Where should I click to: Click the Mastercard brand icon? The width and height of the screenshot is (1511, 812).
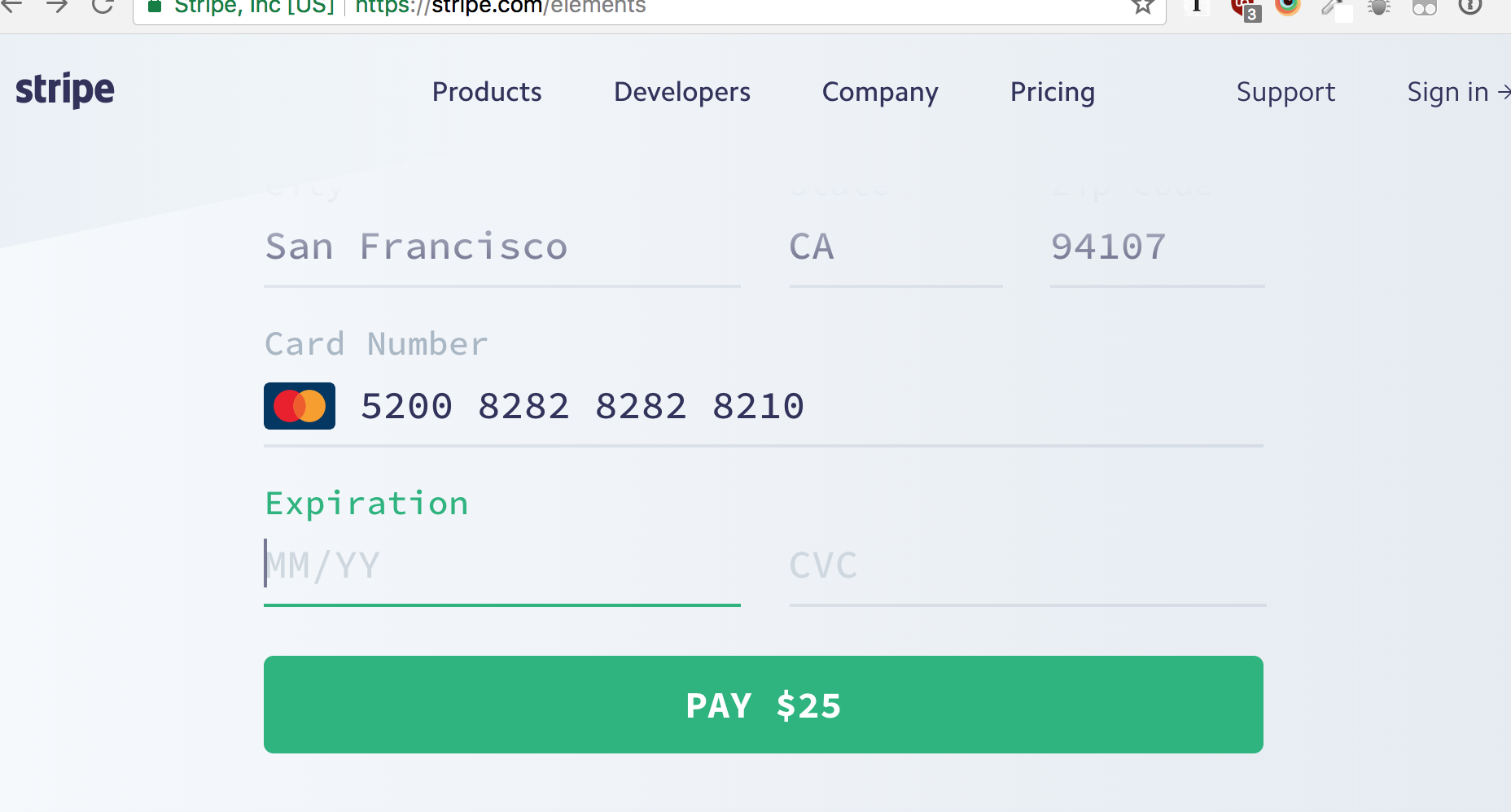(x=300, y=406)
